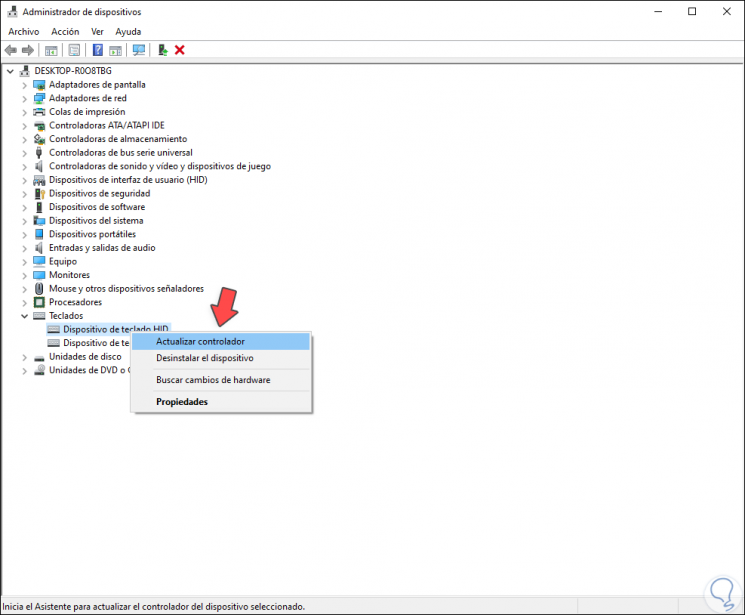Select DESKTOP-R0O8TBG computer name
This screenshot has width=745, height=615.
pos(73,71)
